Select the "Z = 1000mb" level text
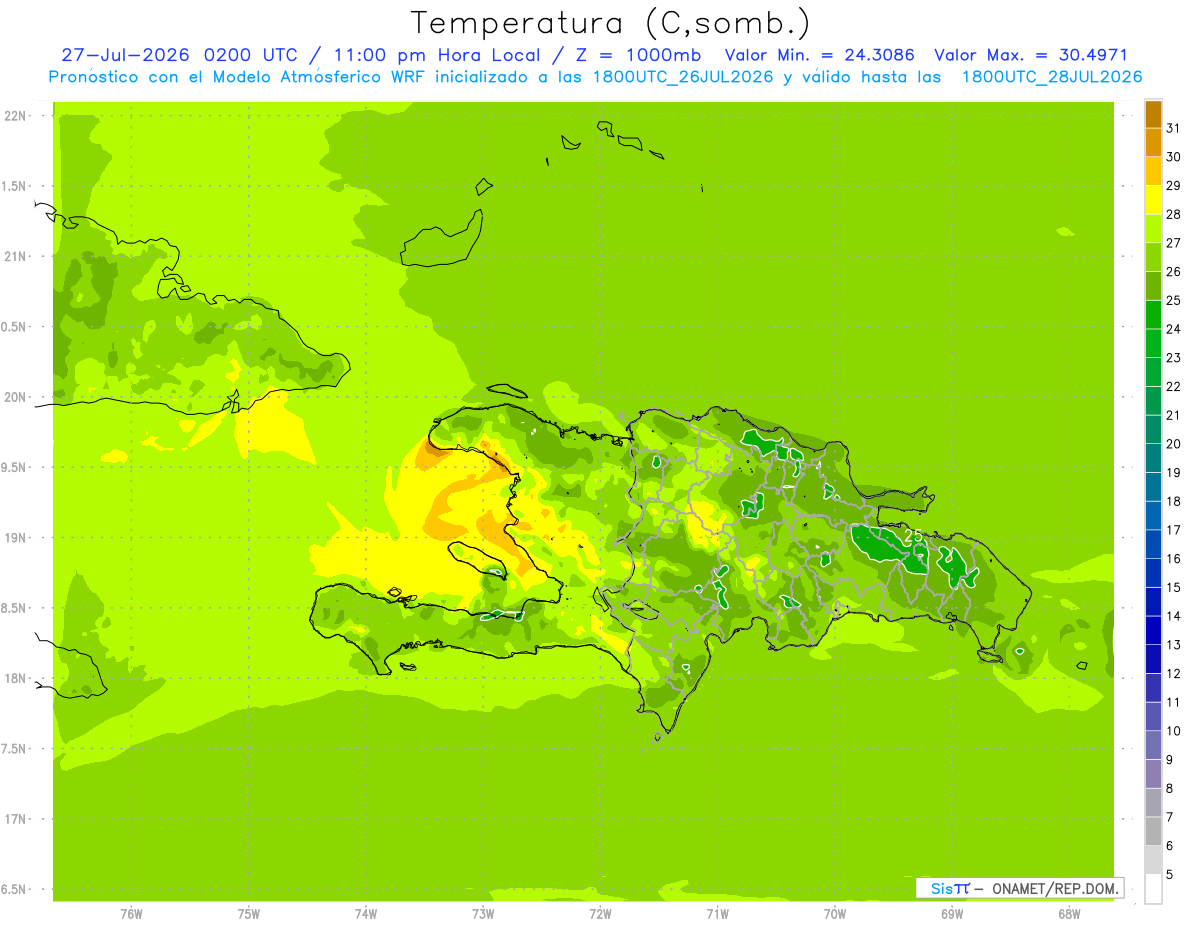 (x=639, y=55)
